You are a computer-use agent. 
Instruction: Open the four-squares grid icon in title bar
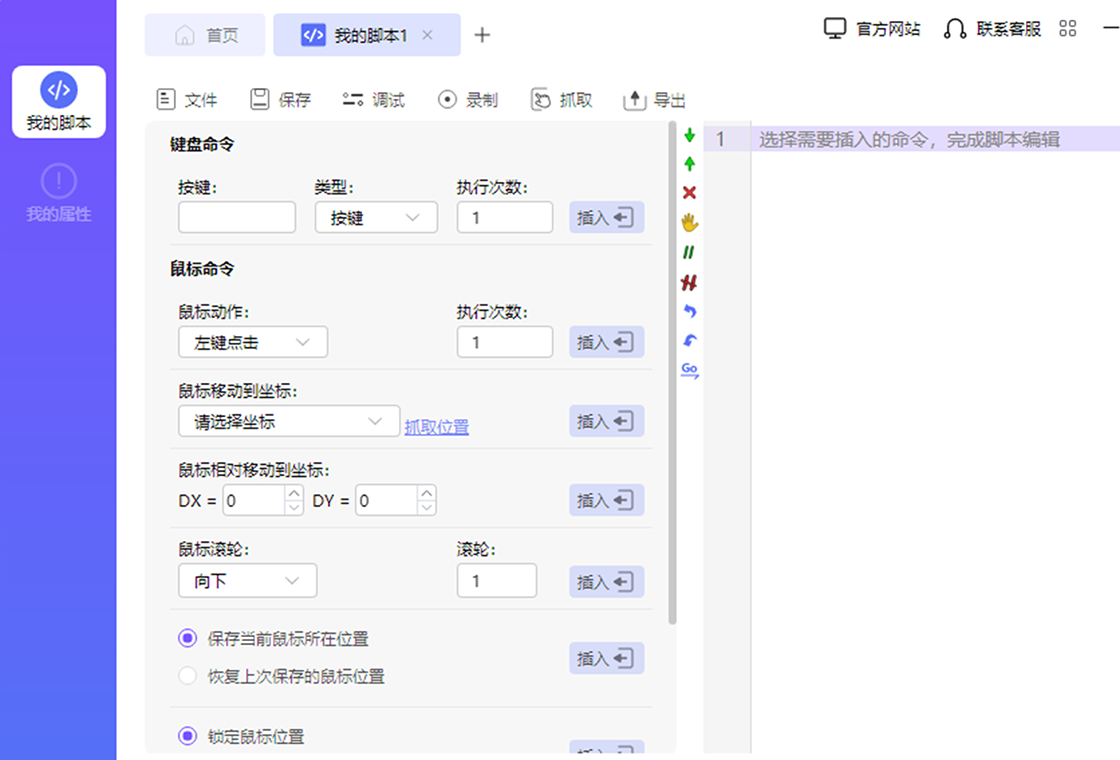click(1068, 29)
